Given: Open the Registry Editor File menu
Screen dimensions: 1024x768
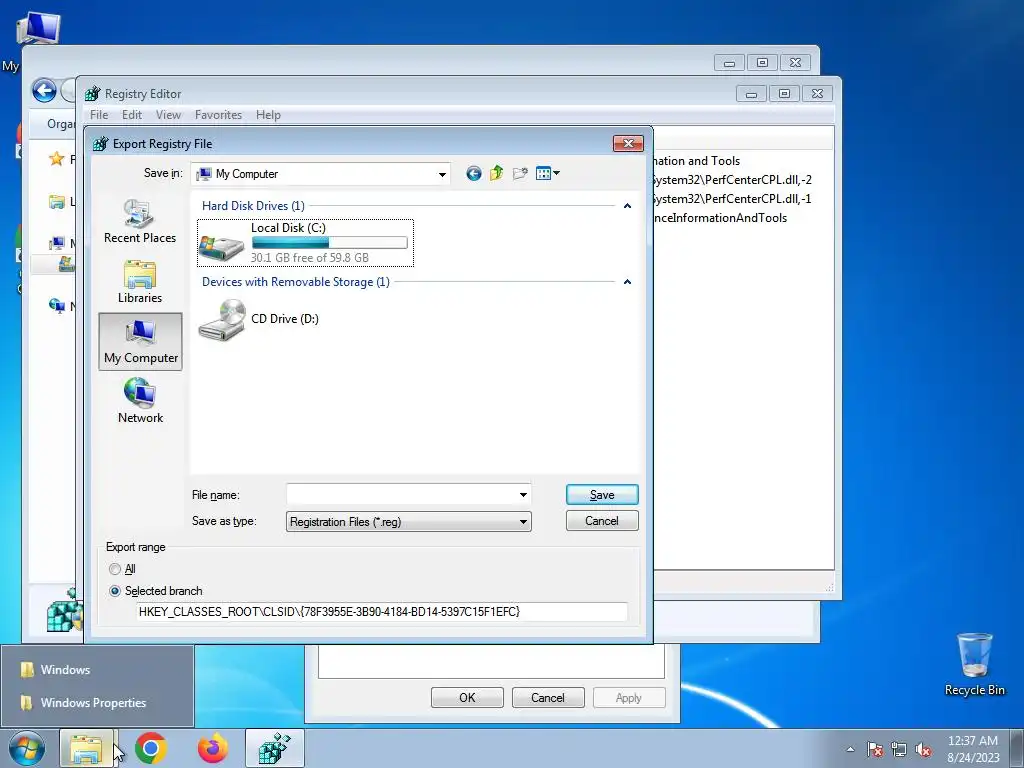Looking at the screenshot, I should click(99, 115).
